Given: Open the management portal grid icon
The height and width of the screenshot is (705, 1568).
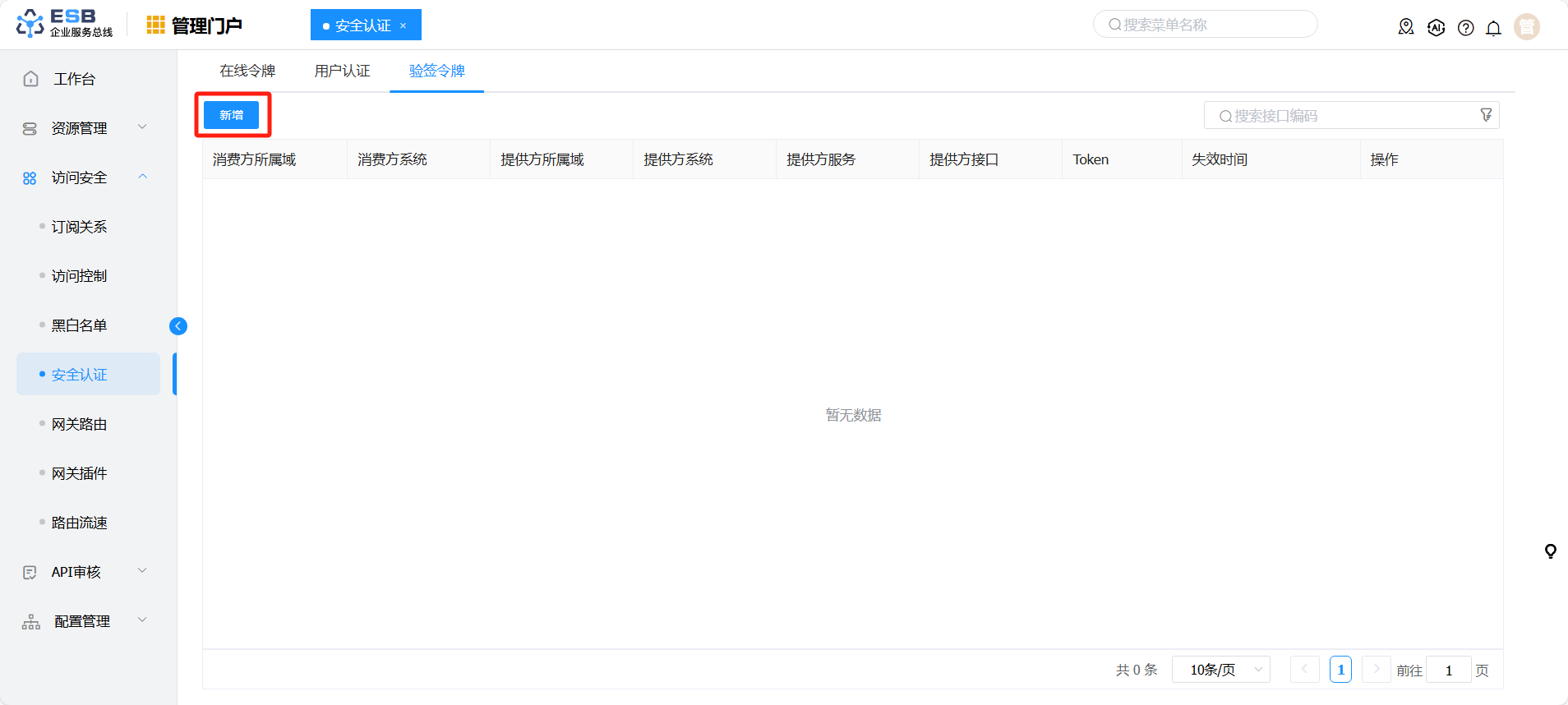Looking at the screenshot, I should (155, 25).
